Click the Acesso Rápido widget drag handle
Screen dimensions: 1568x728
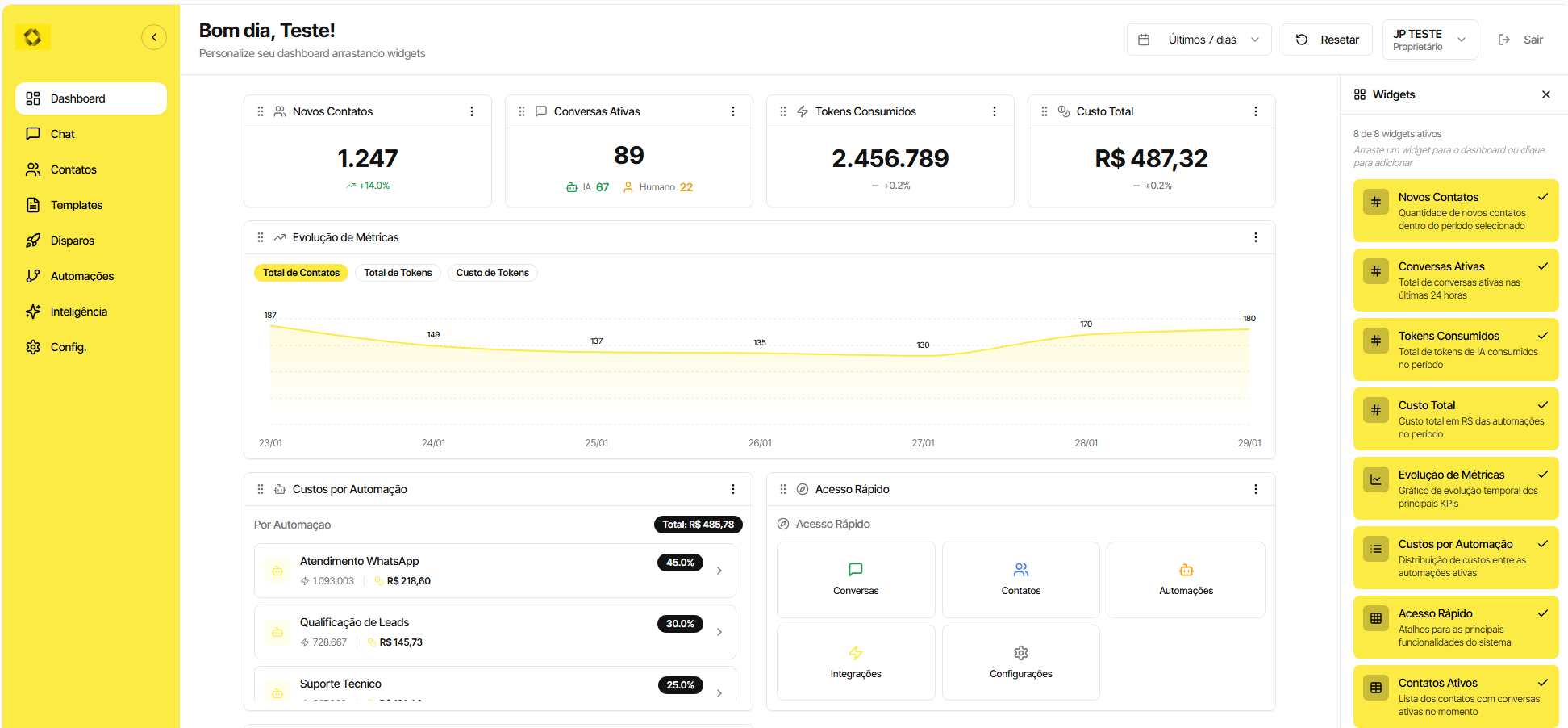point(783,489)
